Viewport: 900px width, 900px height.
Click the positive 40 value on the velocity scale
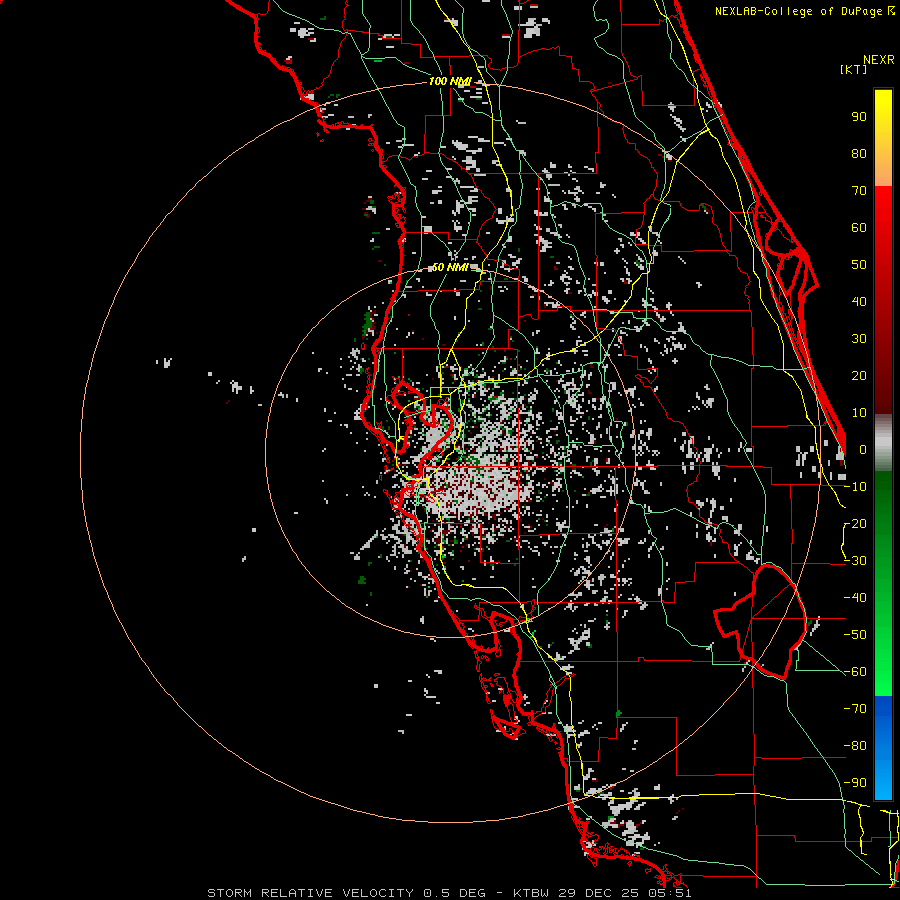pos(859,302)
